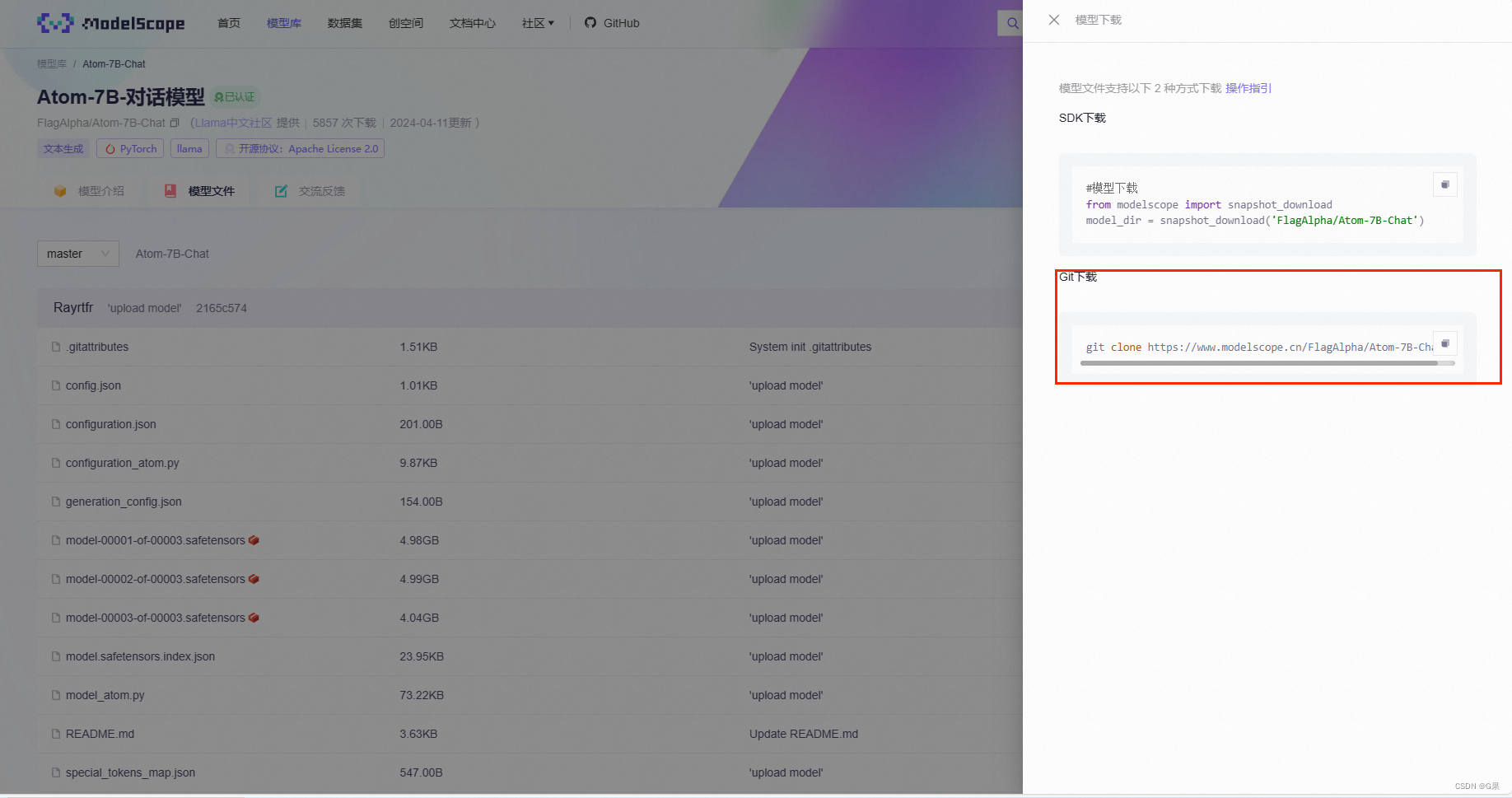Copy the SDK download code
This screenshot has height=798, width=1512.
point(1445,184)
